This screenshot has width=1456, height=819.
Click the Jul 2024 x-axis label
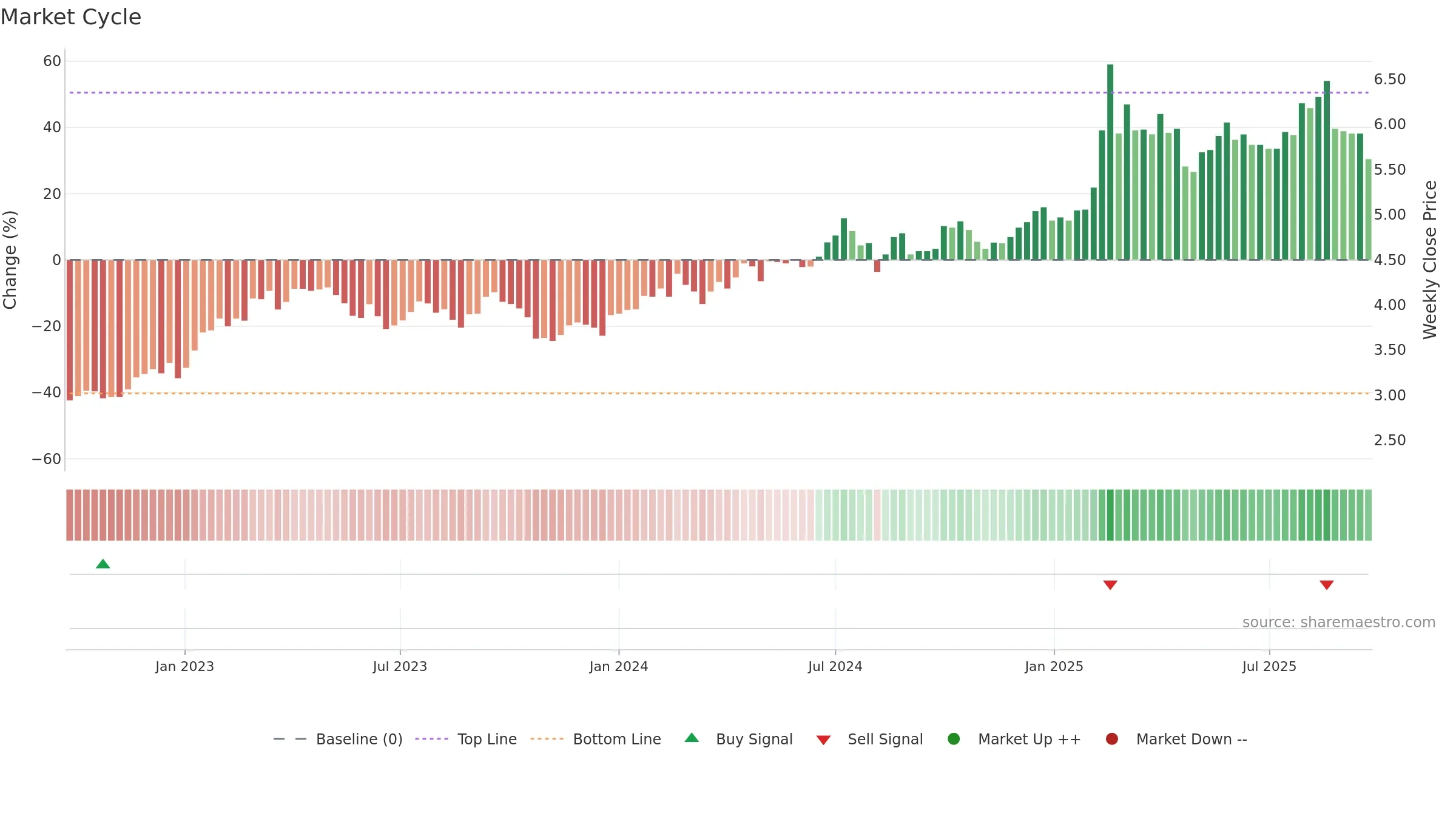[x=835, y=666]
